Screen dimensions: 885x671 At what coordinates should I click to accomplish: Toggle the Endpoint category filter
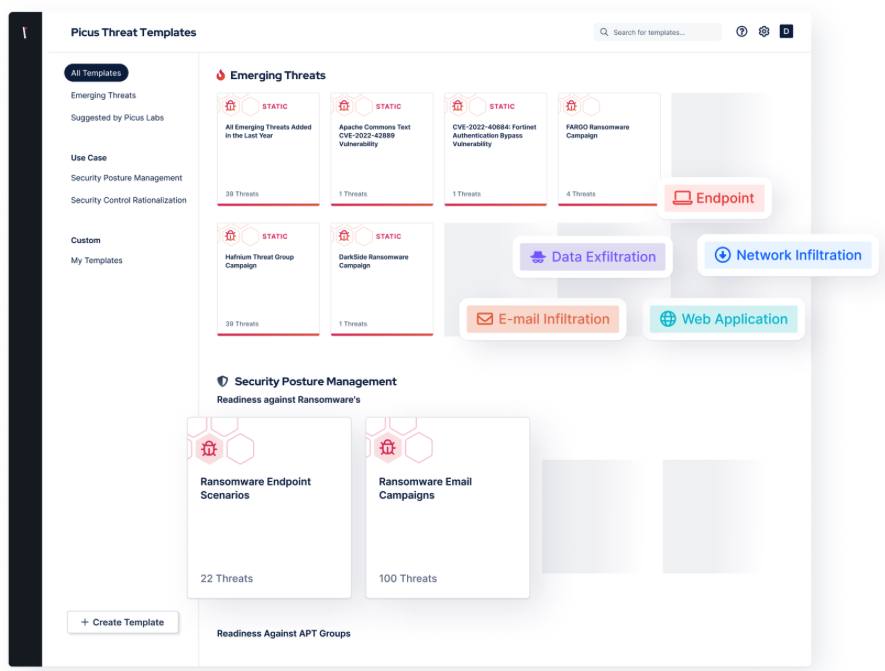(714, 198)
